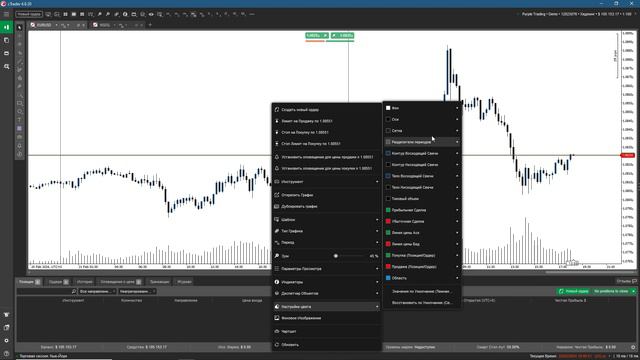Screen dimensions: 640x360
Task: Open Фоновое Изображение menu entry
Action: [x=327, y=318]
